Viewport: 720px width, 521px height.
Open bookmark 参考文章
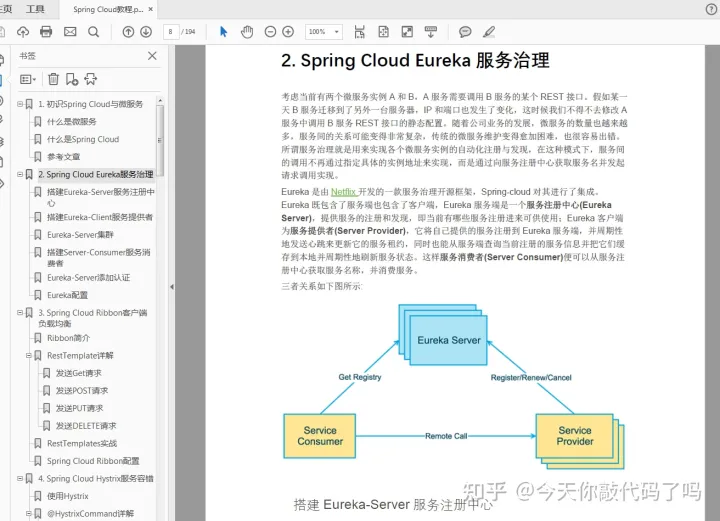pyautogui.click(x=63, y=157)
